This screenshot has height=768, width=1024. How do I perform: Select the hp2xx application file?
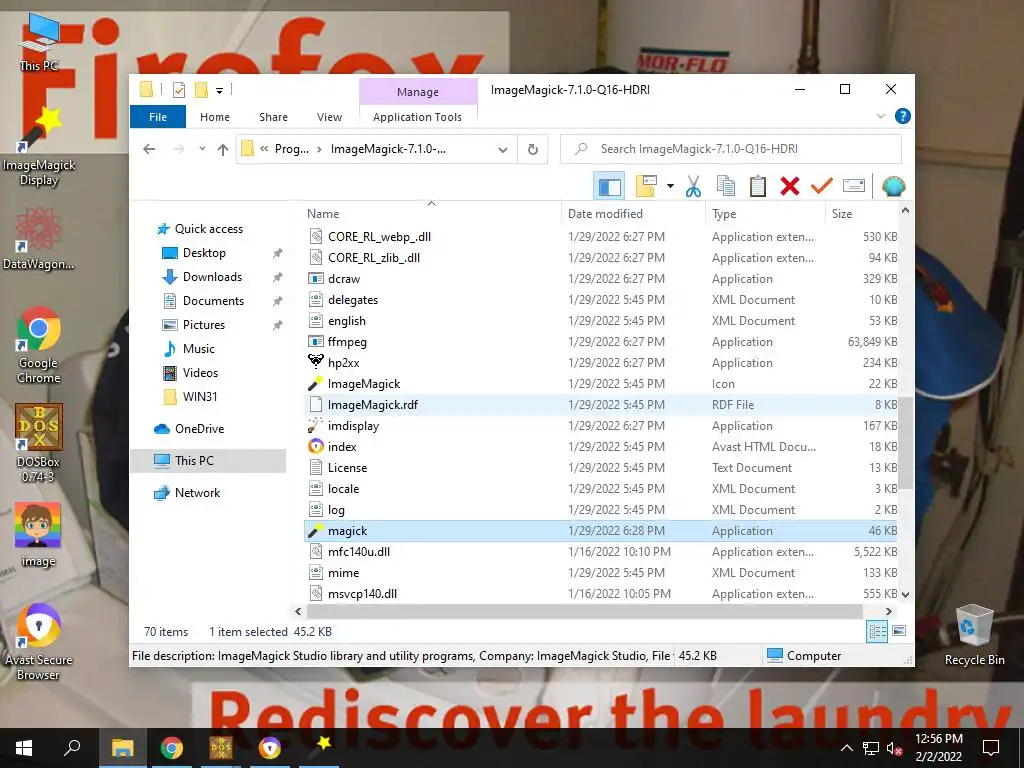(601, 362)
